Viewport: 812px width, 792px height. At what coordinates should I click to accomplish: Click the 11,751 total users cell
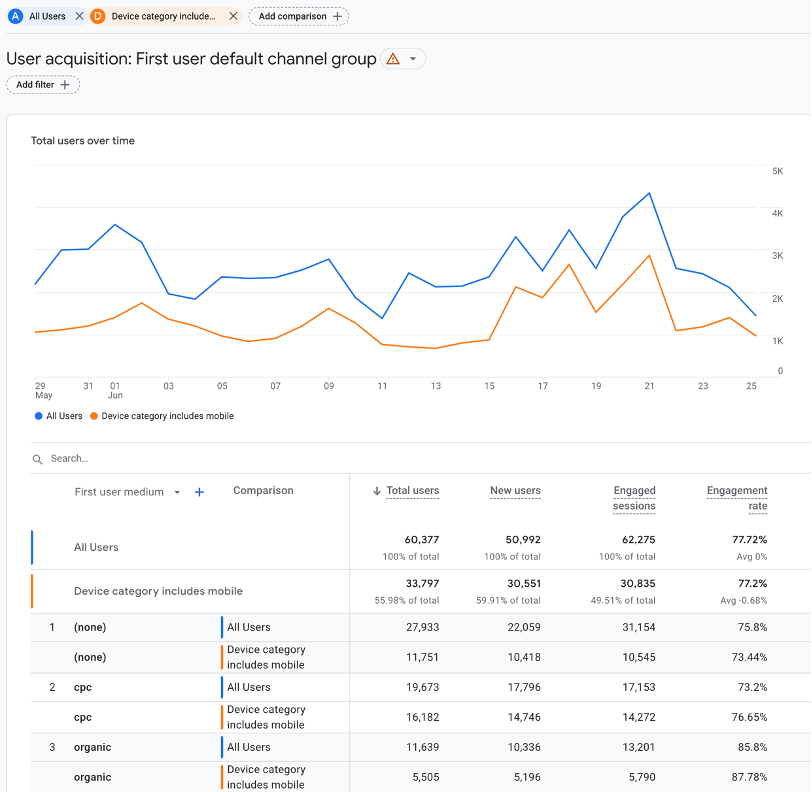point(422,657)
